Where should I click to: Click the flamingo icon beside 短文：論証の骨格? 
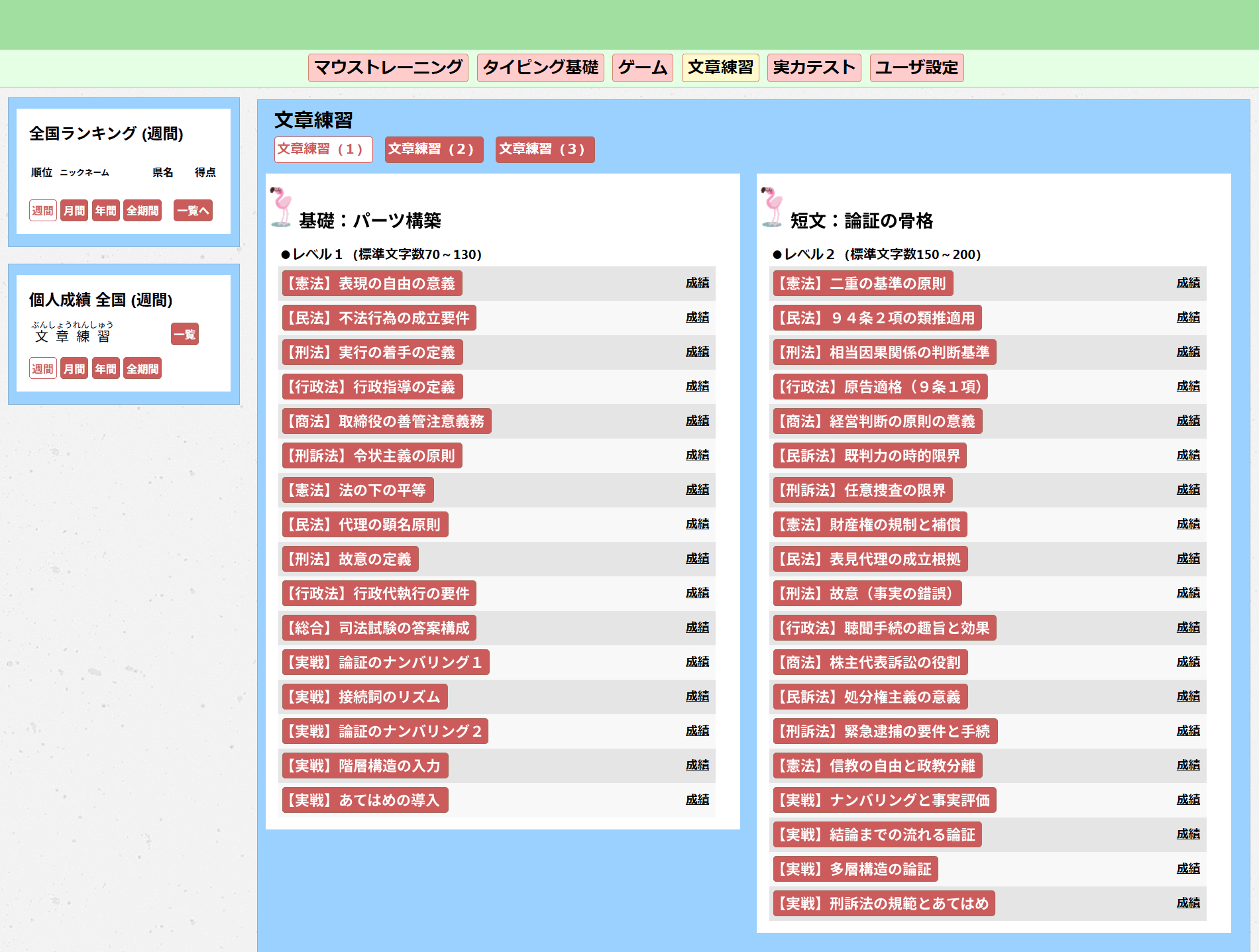coord(772,207)
